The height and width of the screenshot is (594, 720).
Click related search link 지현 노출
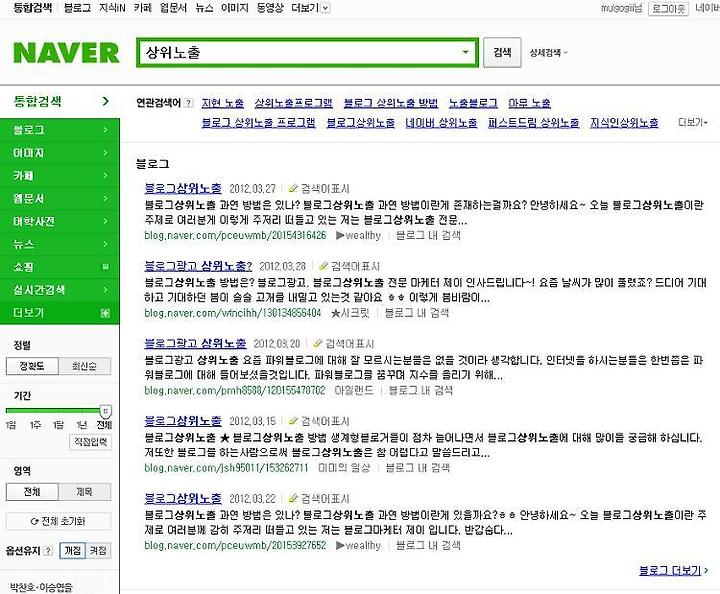(x=223, y=103)
